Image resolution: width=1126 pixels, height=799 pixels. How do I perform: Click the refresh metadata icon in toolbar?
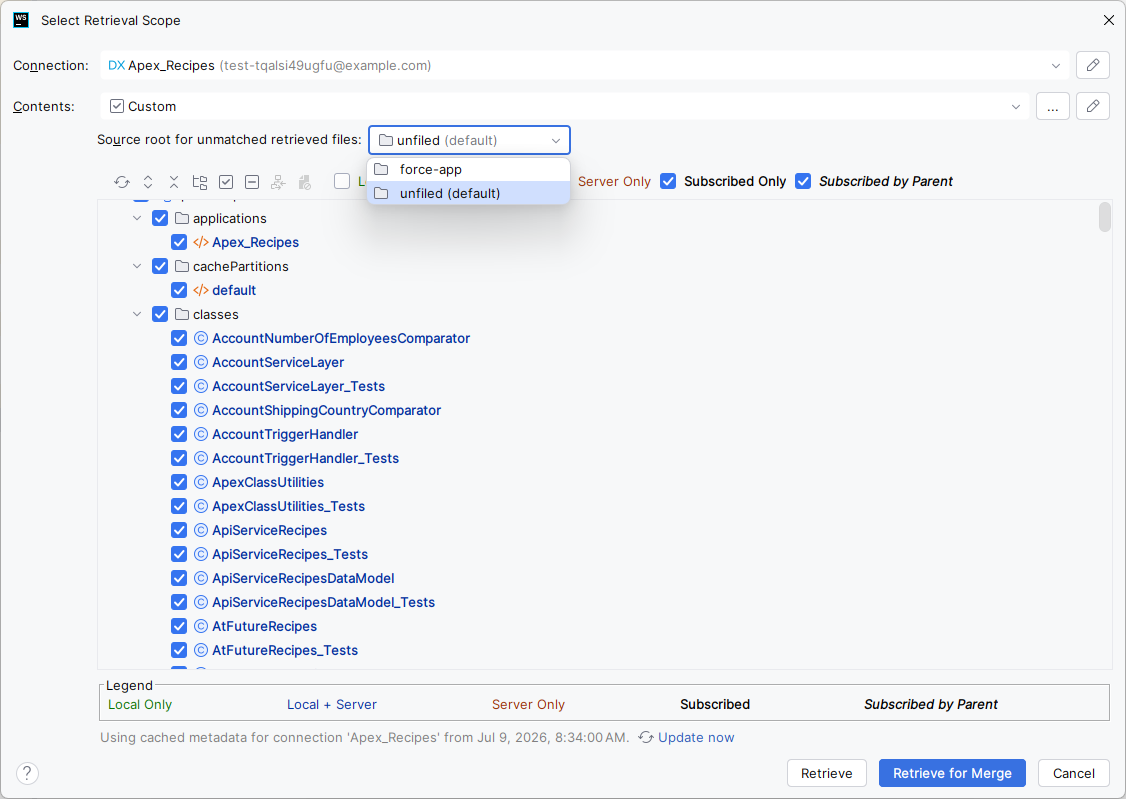click(x=122, y=182)
